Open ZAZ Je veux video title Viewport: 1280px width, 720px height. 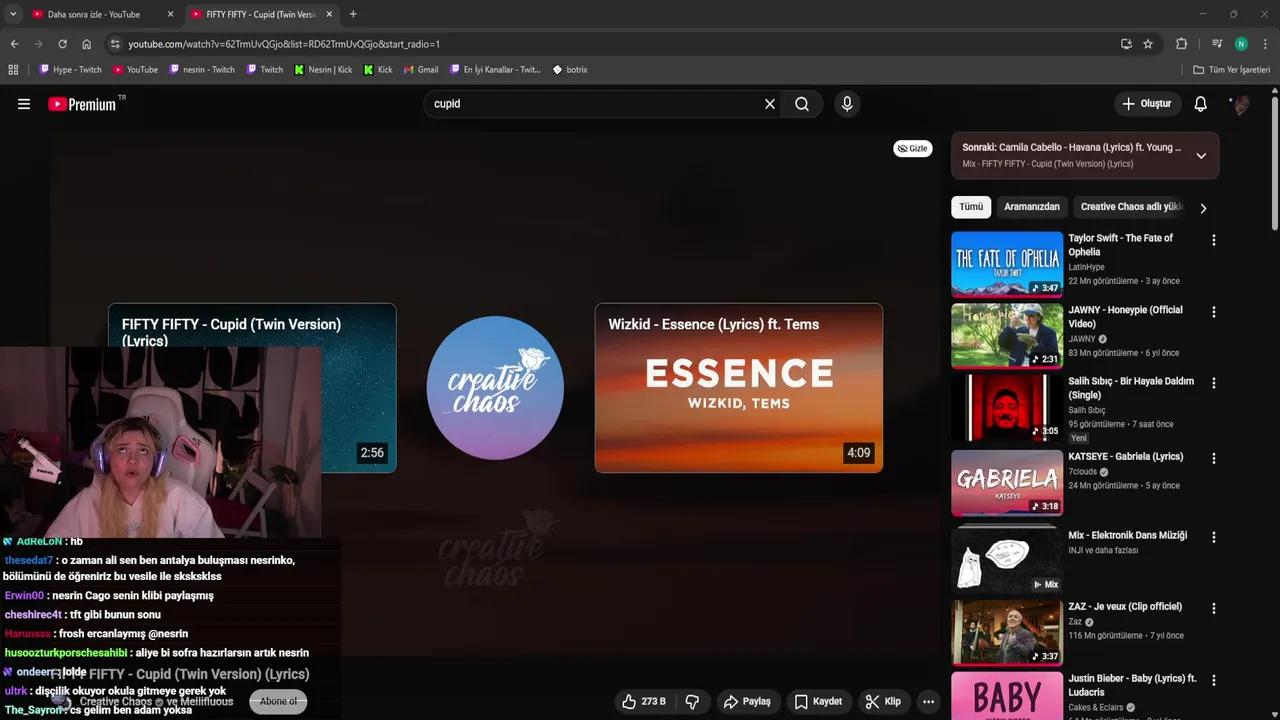coord(1125,606)
